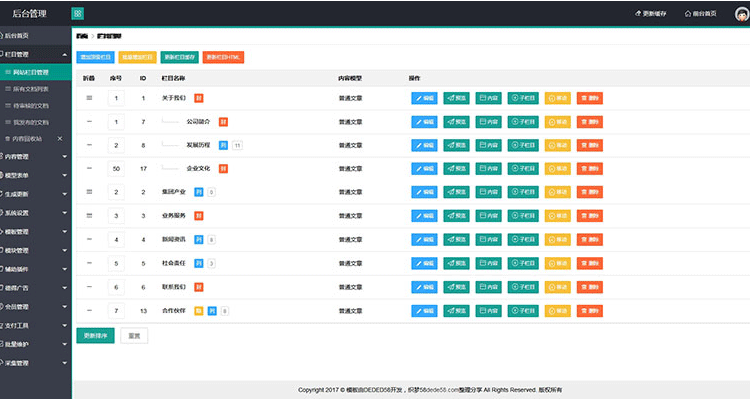Click 删除 button in 关于我们 row
This screenshot has width=750, height=401.
coord(590,98)
